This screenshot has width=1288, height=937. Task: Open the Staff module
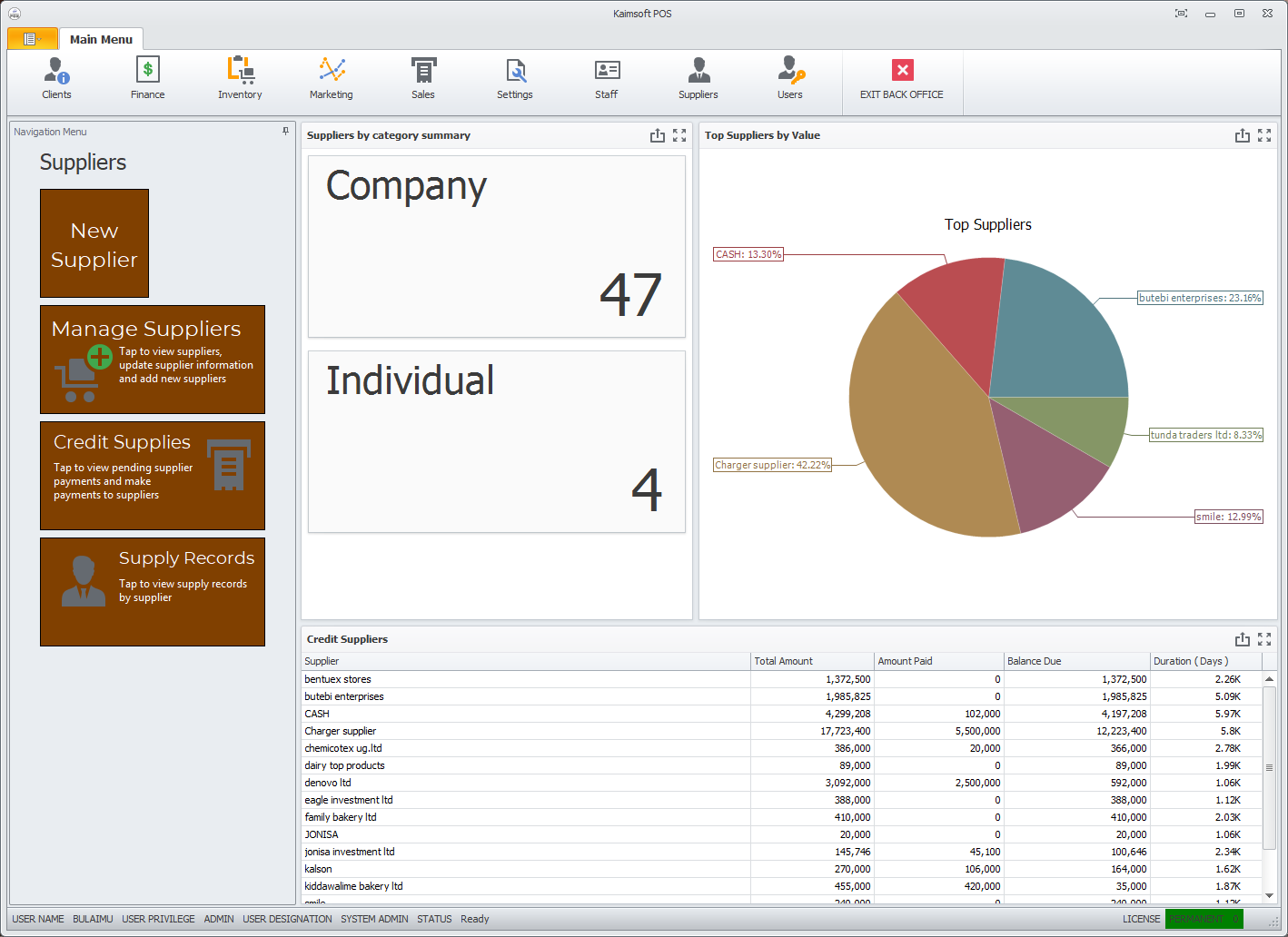point(607,79)
